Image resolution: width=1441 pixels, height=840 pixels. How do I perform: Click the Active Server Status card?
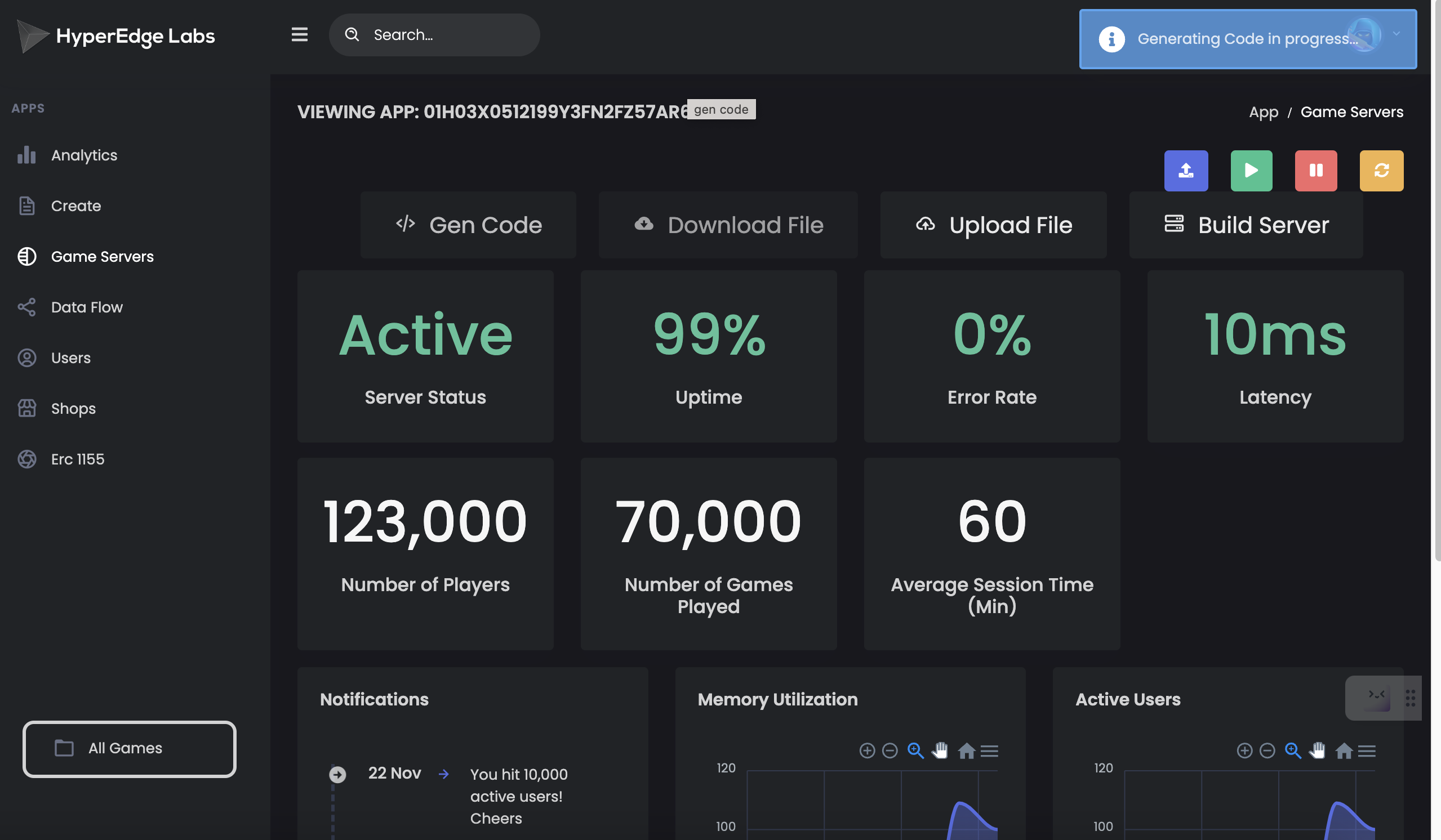[425, 356]
